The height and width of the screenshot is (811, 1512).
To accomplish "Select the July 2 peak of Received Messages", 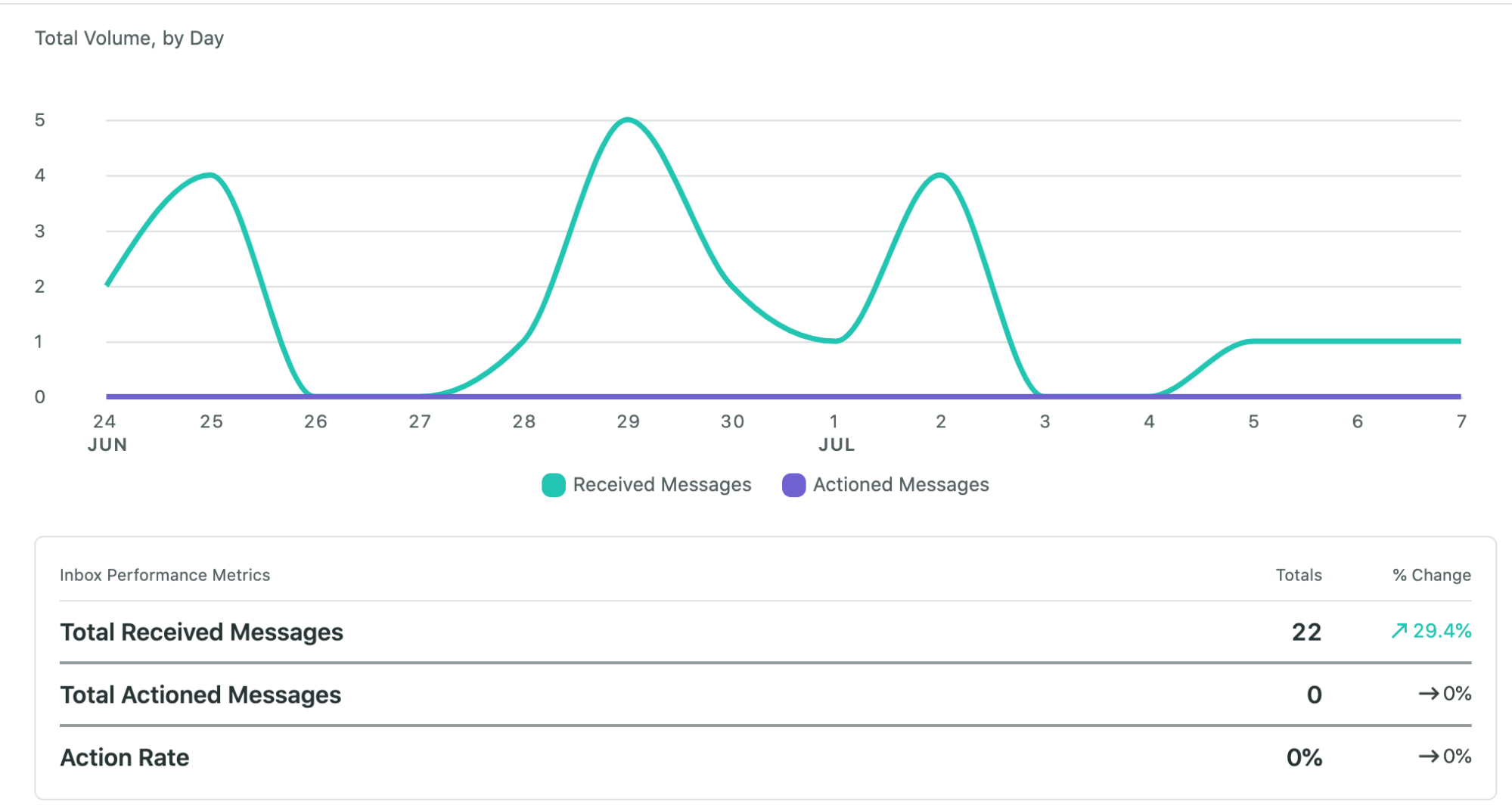I will point(939,175).
